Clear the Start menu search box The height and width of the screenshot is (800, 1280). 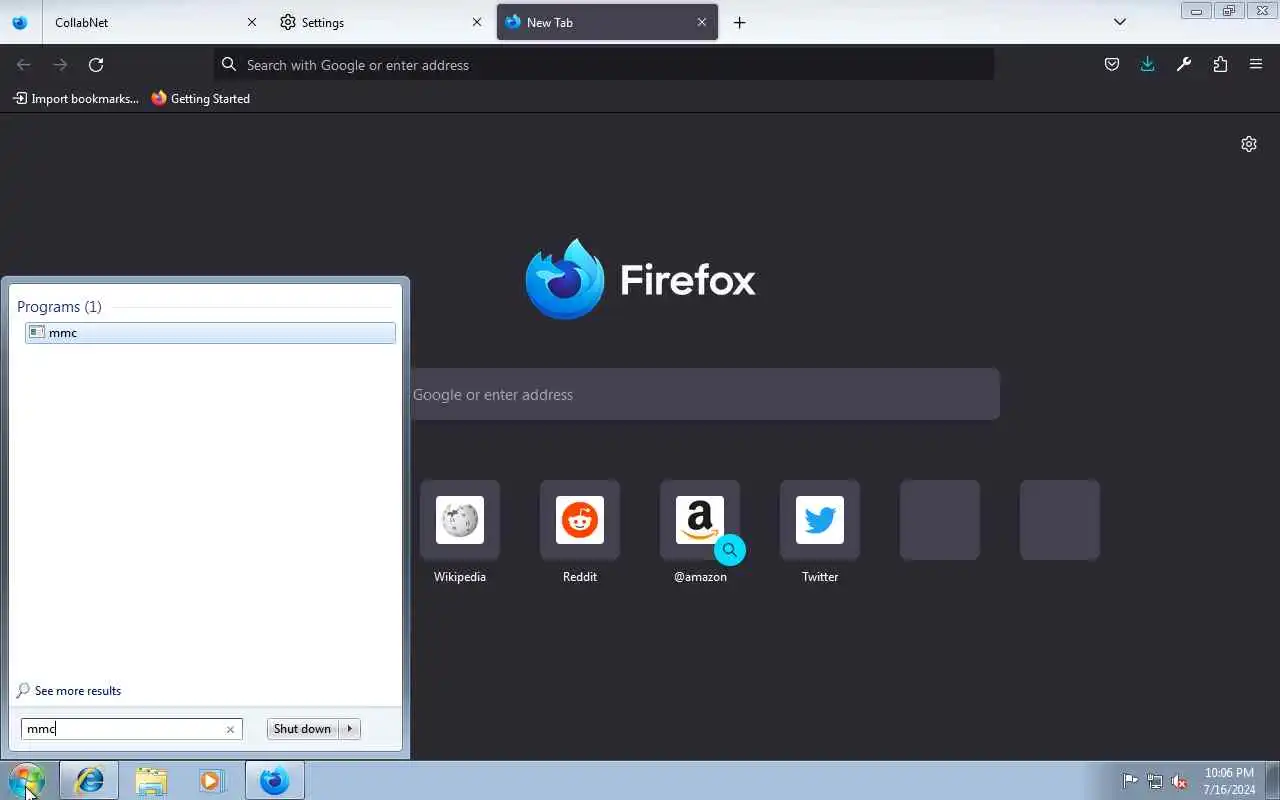(x=230, y=730)
